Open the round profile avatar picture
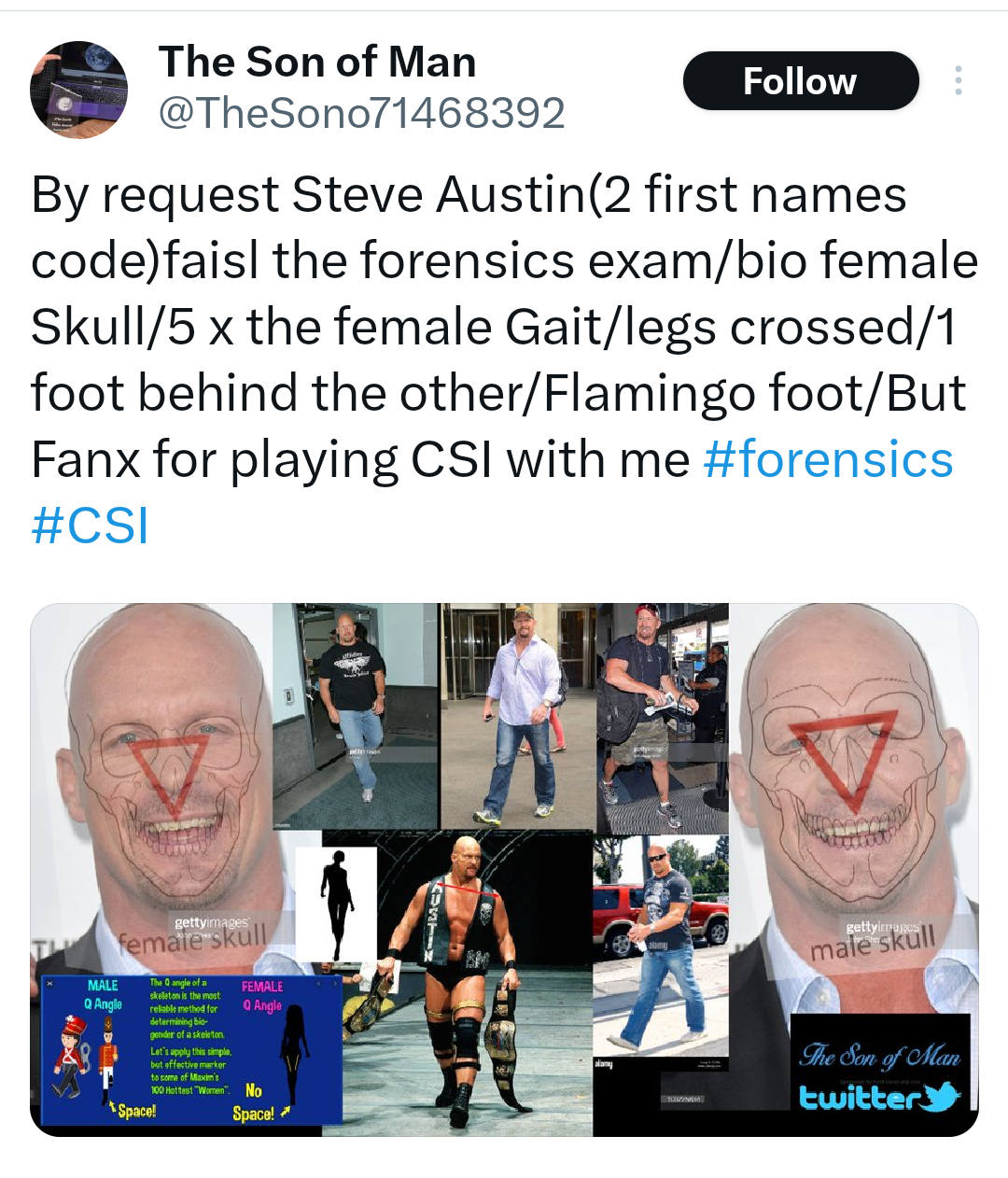This screenshot has height=1178, width=1008. (x=78, y=90)
